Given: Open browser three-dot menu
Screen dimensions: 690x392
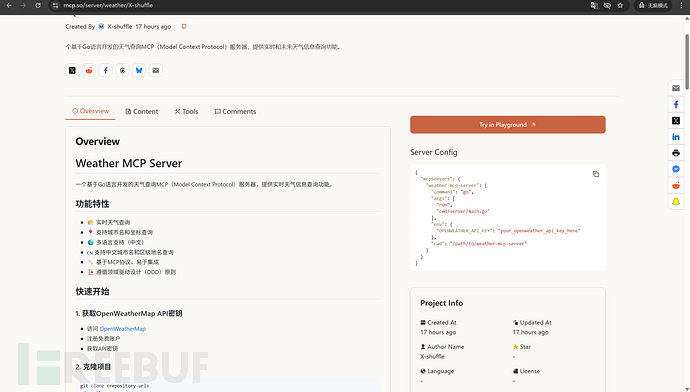Looking at the screenshot, I should coord(681,5).
